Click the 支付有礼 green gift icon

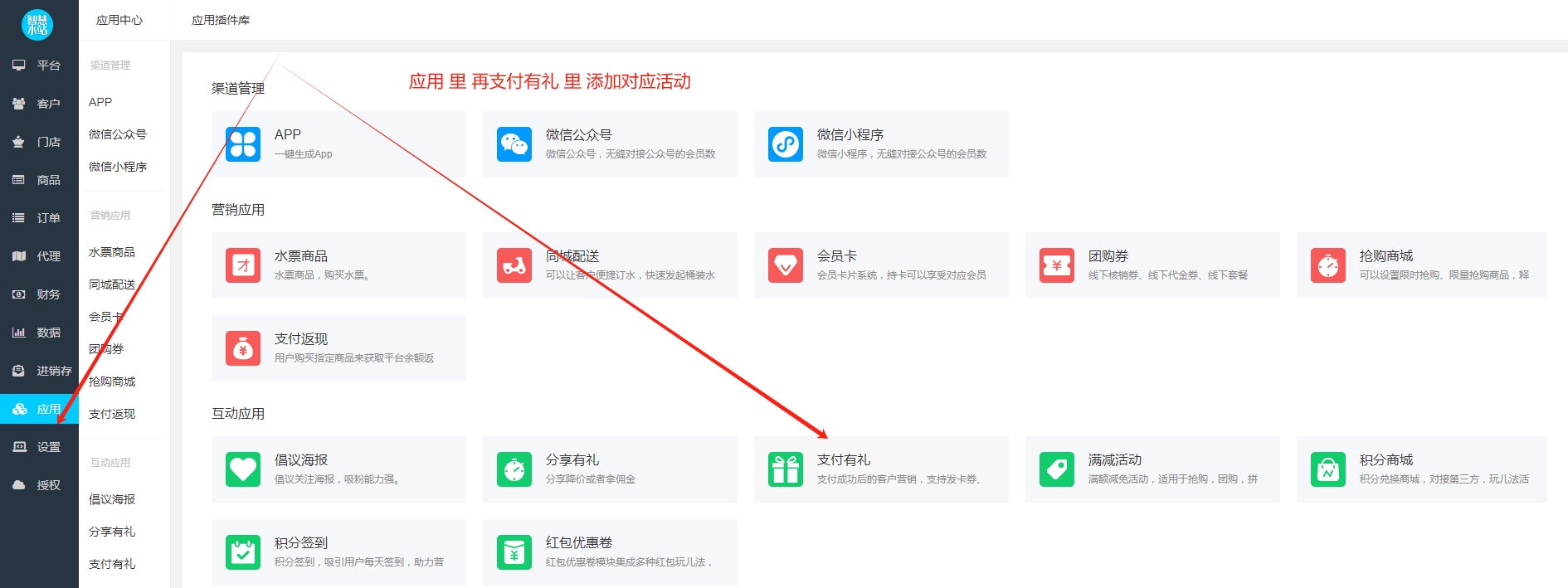point(786,469)
